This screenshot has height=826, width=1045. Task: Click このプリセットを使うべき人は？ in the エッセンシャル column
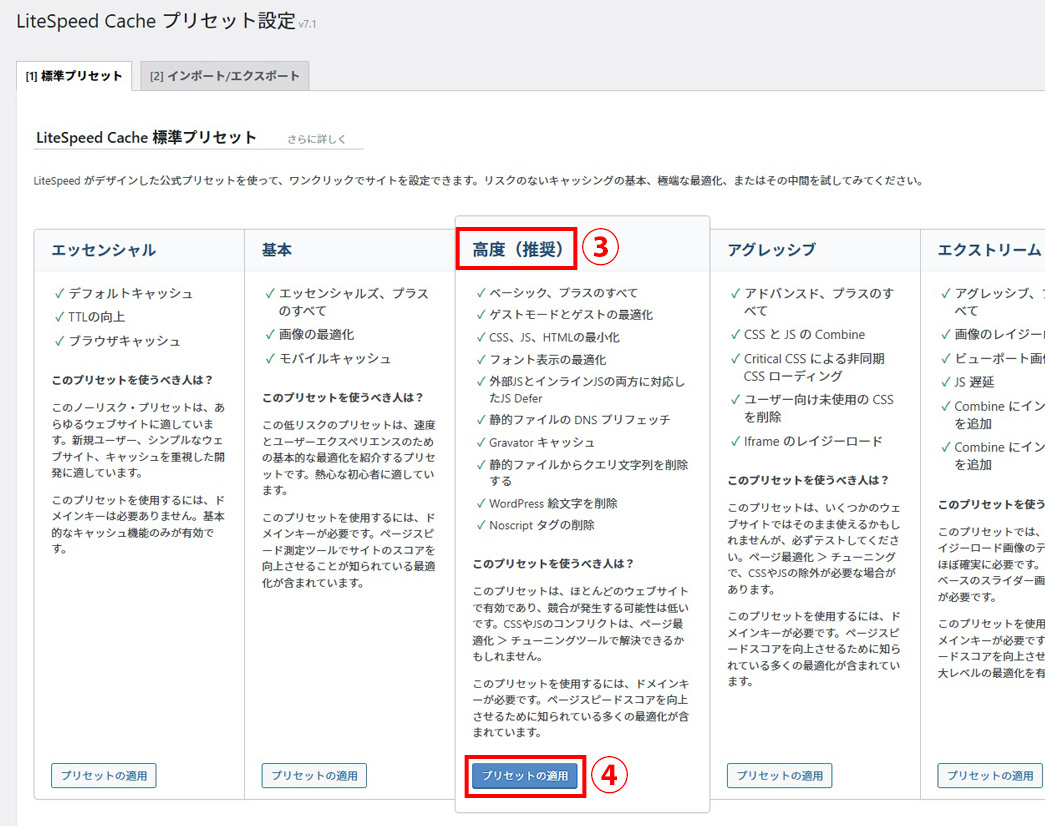click(x=132, y=380)
